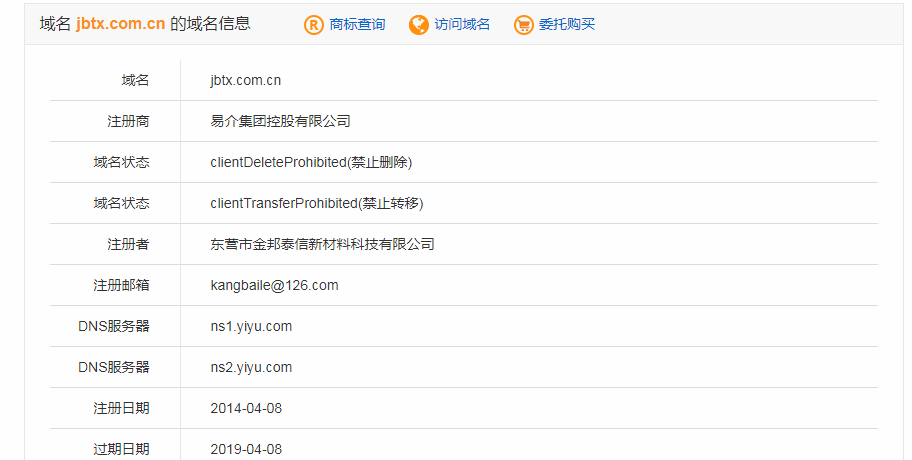Click the shopping cart icon
The height and width of the screenshot is (460, 912).
[x=523, y=25]
